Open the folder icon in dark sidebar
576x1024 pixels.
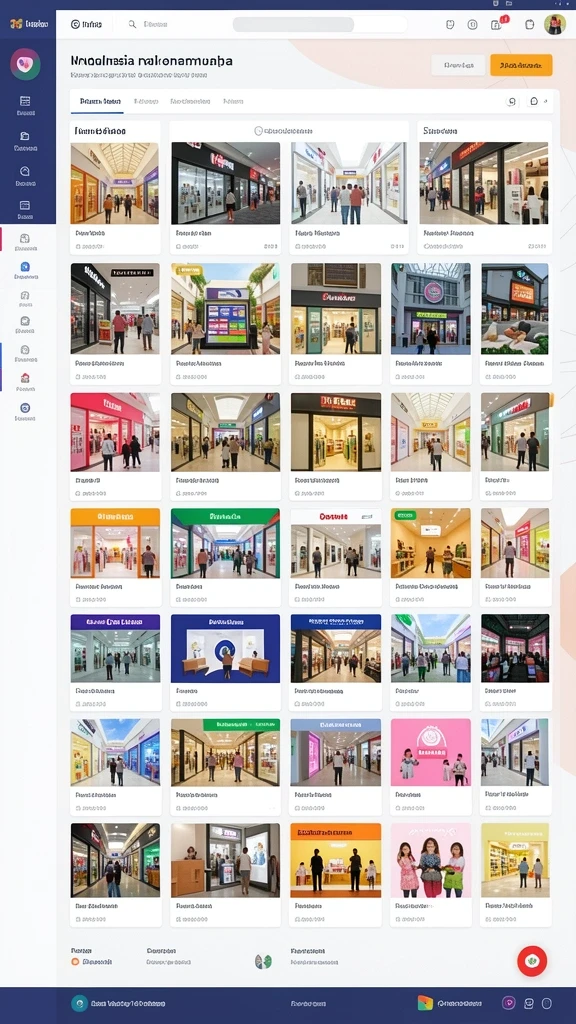25,136
